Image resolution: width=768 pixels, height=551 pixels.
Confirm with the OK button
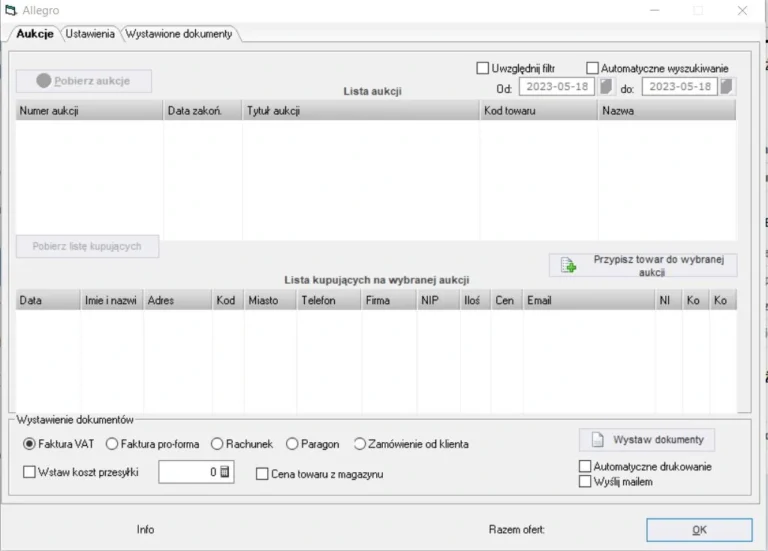pyautogui.click(x=699, y=530)
